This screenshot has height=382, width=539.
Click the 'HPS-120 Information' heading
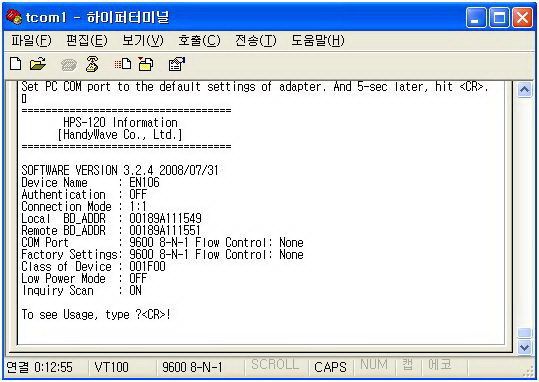point(120,122)
